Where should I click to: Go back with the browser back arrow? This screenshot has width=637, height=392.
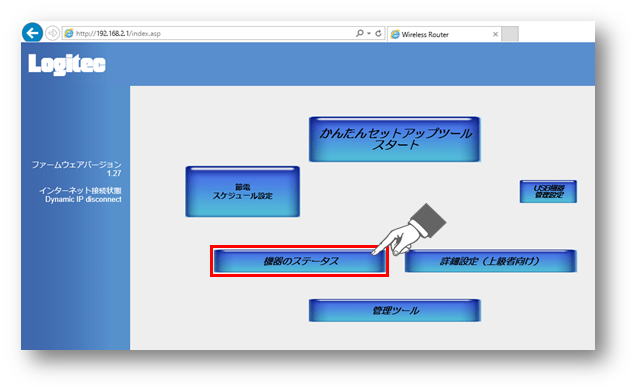pyautogui.click(x=32, y=32)
